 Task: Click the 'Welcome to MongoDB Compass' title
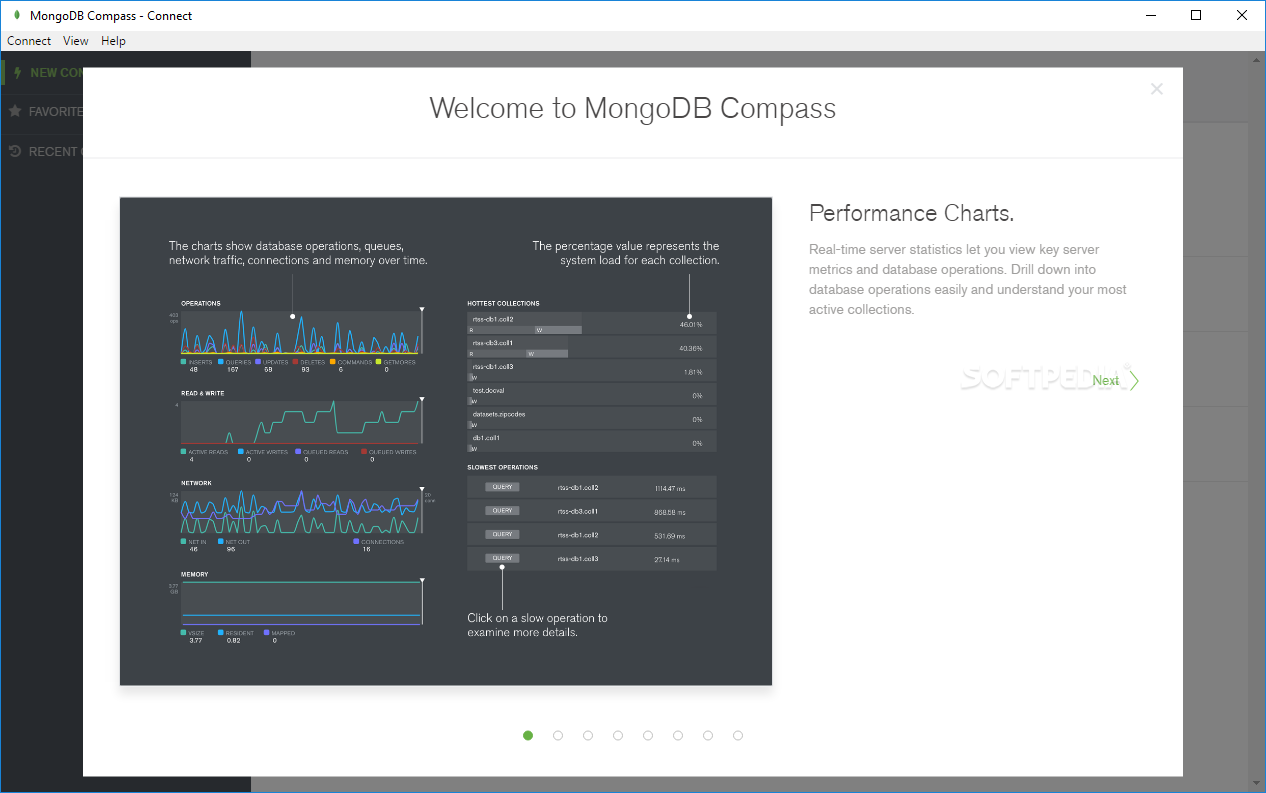coord(633,108)
